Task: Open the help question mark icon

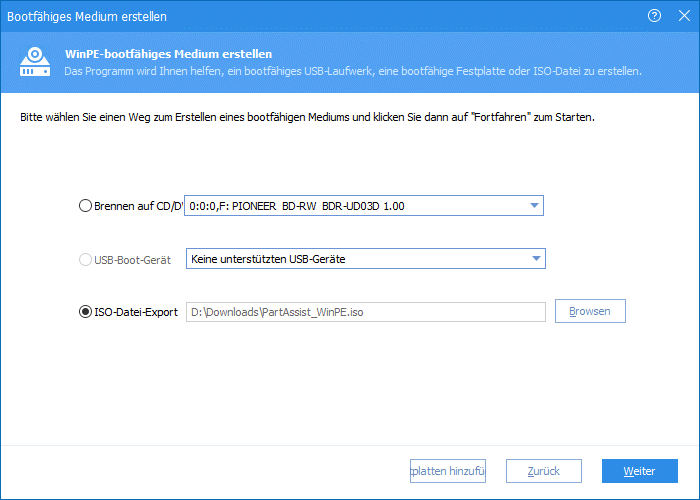Action: click(655, 16)
